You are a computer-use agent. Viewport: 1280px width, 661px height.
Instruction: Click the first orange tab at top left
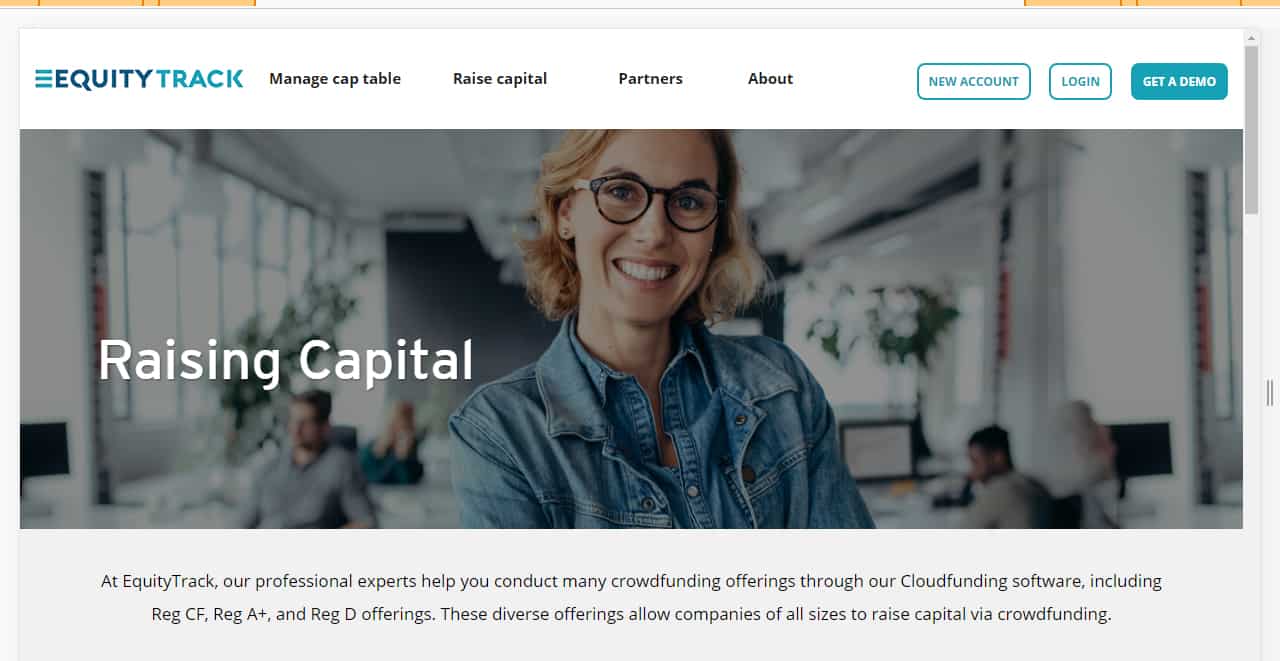19,2
